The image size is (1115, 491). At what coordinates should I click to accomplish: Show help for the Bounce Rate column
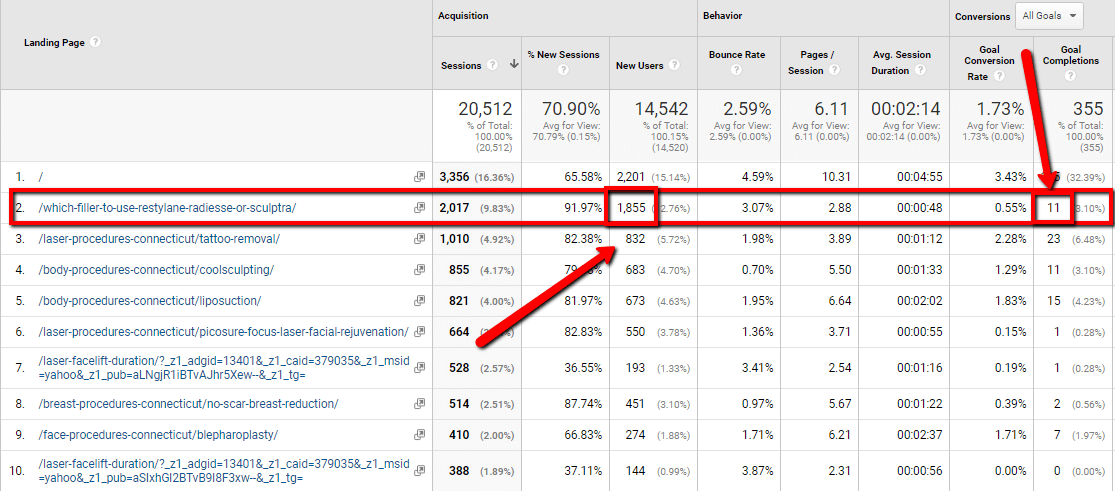(x=737, y=70)
